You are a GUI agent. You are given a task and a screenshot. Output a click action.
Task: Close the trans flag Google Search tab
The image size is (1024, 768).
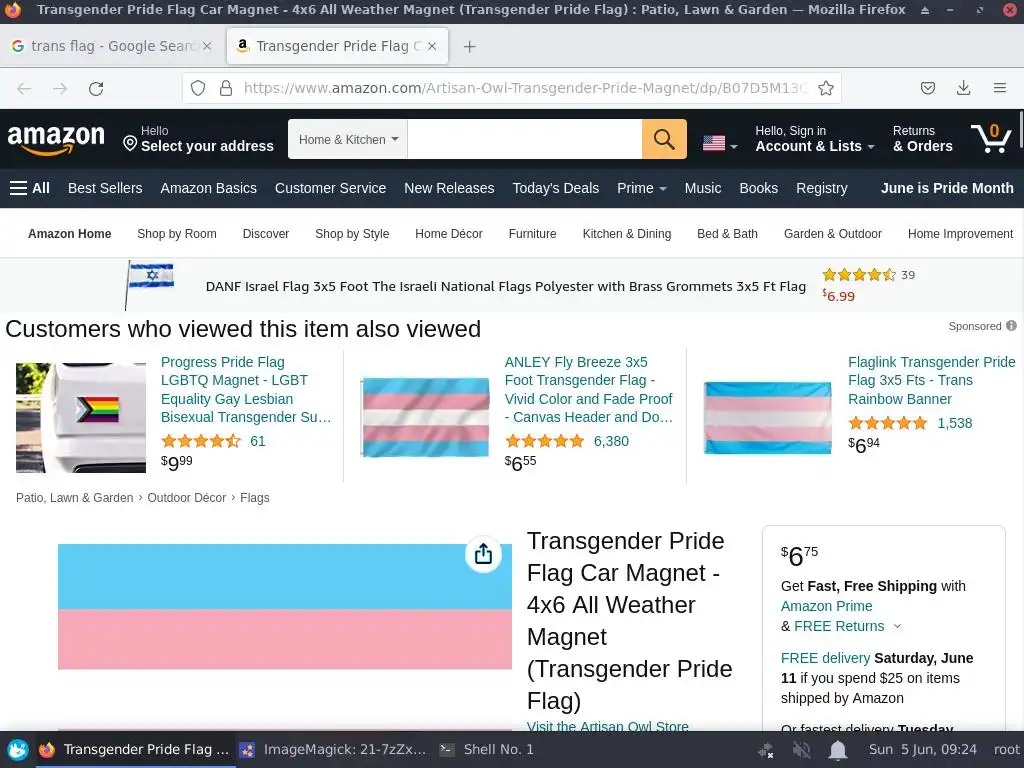tap(207, 46)
